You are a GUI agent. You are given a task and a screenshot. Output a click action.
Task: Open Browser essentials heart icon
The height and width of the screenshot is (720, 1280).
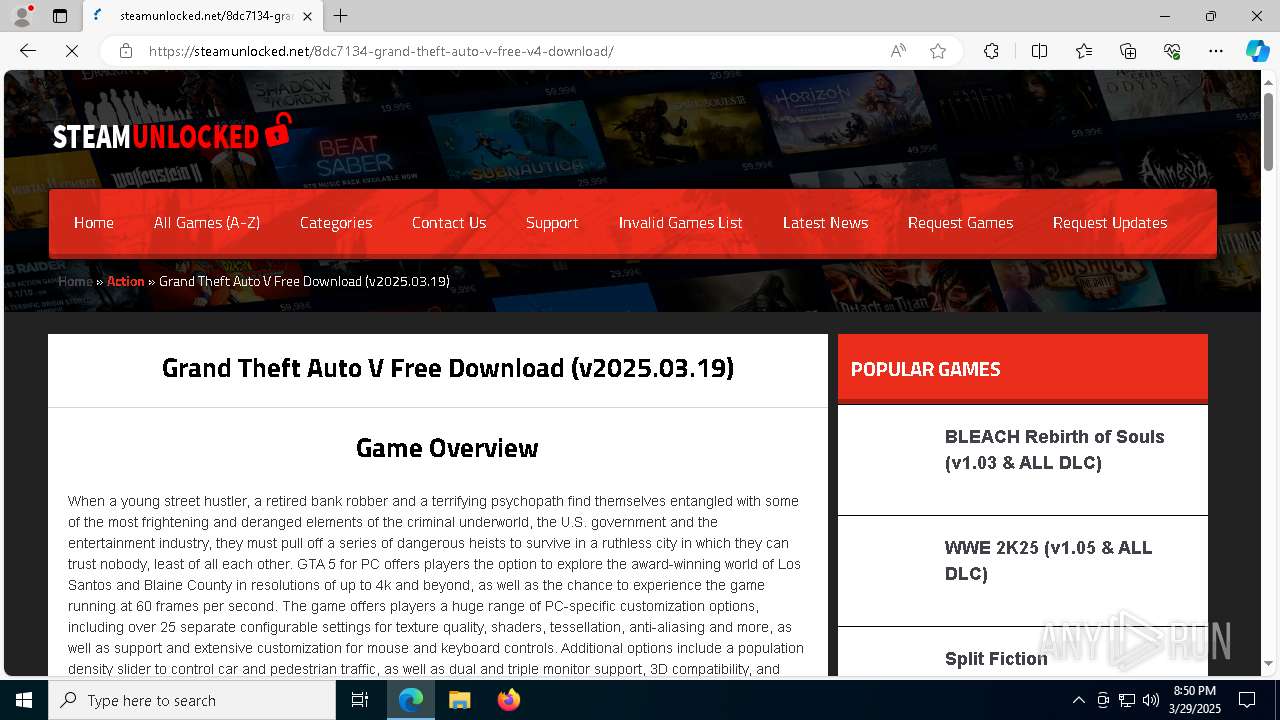pyautogui.click(x=1172, y=51)
